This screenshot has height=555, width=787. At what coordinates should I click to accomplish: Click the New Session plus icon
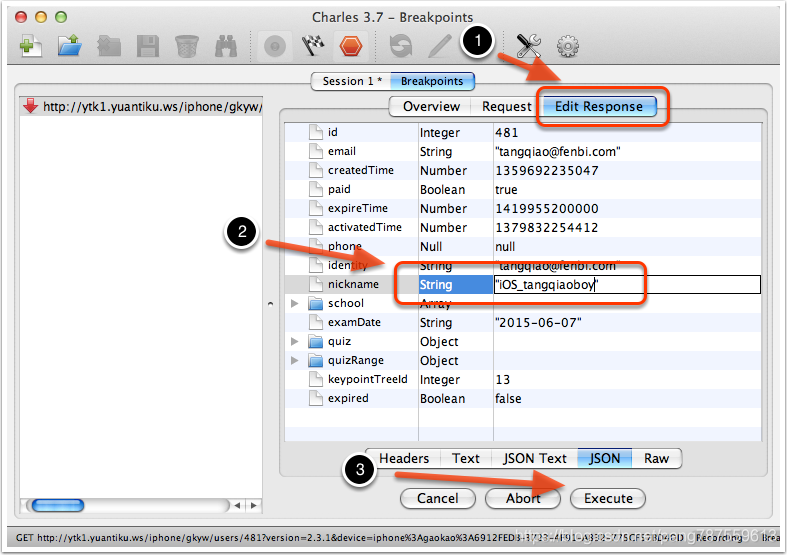[30, 46]
